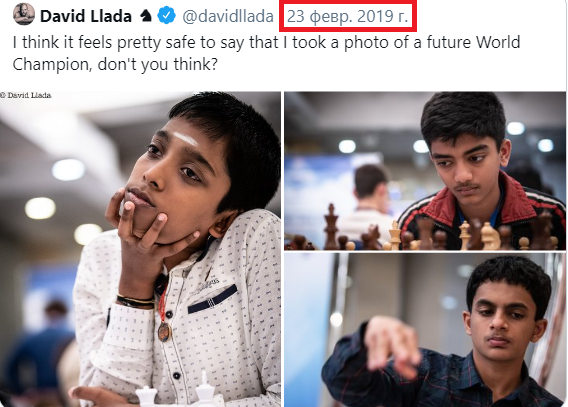Click the white forehead mark in left photo
Screen dimensions: 568x407
pyautogui.click(x=185, y=138)
